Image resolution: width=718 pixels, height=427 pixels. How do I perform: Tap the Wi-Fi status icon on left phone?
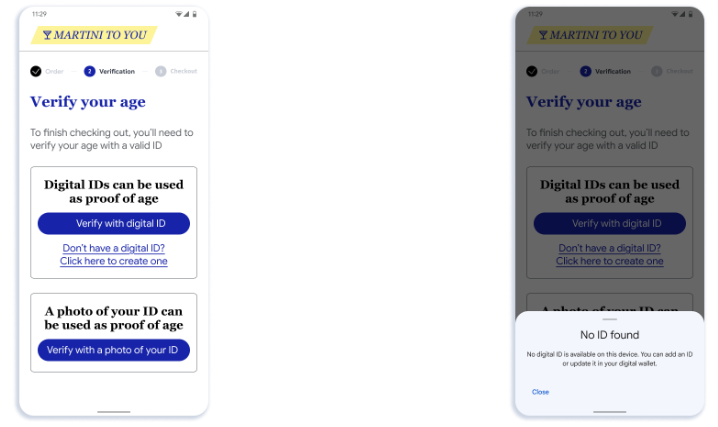pos(179,14)
